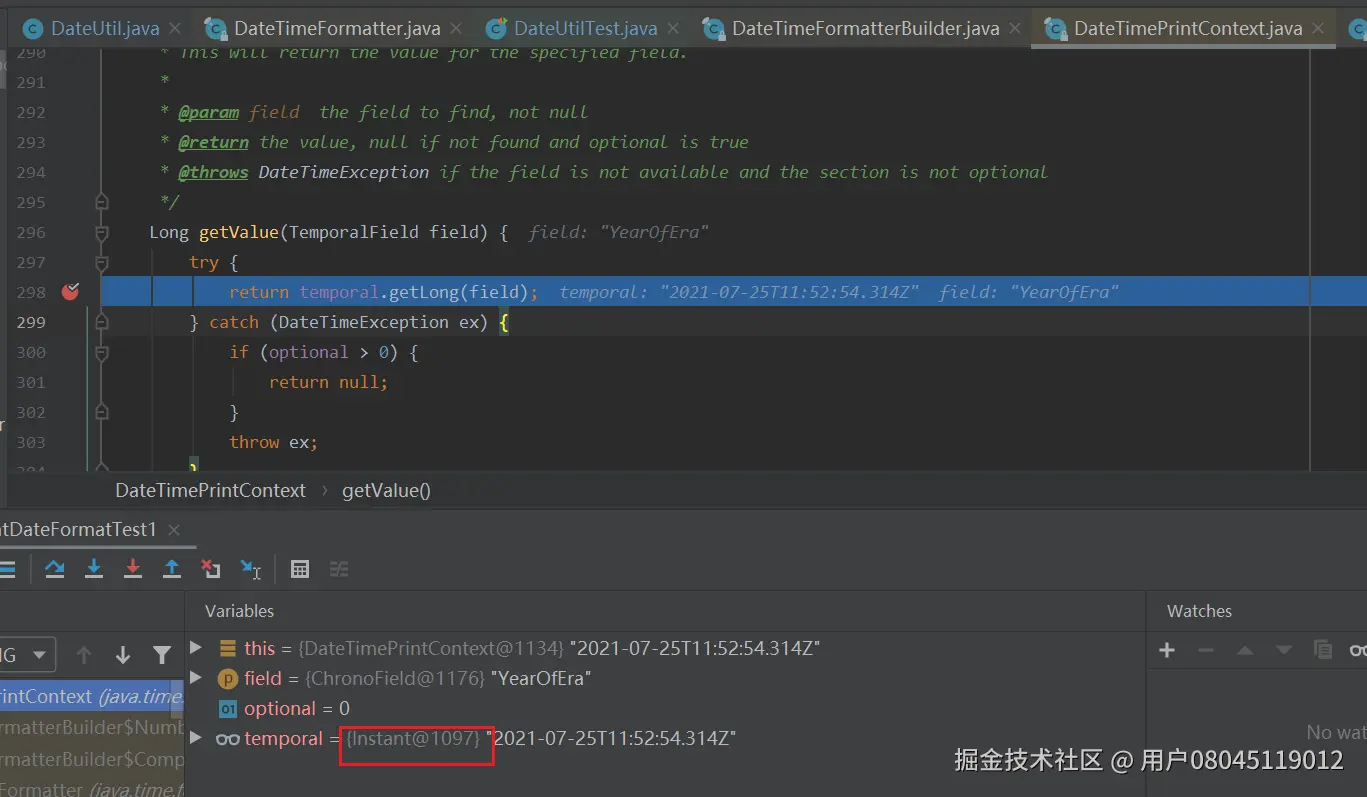The height and width of the screenshot is (797, 1367).
Task: Click the 'throw ex;' statement
Action: [x=273, y=442]
